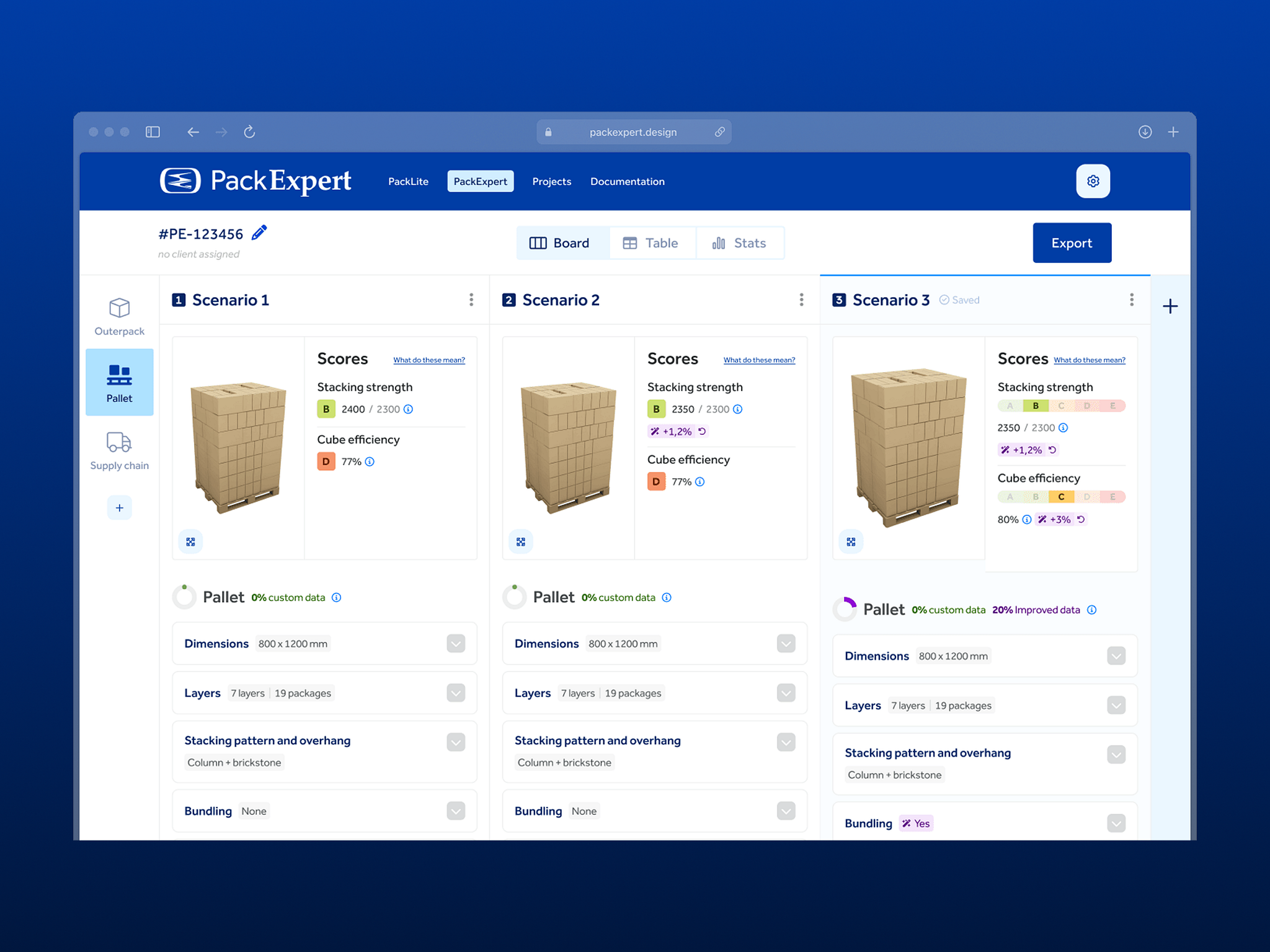This screenshot has height=952, width=1270.
Task: Show info for Scenario 3 80% efficiency
Action: 1027,520
